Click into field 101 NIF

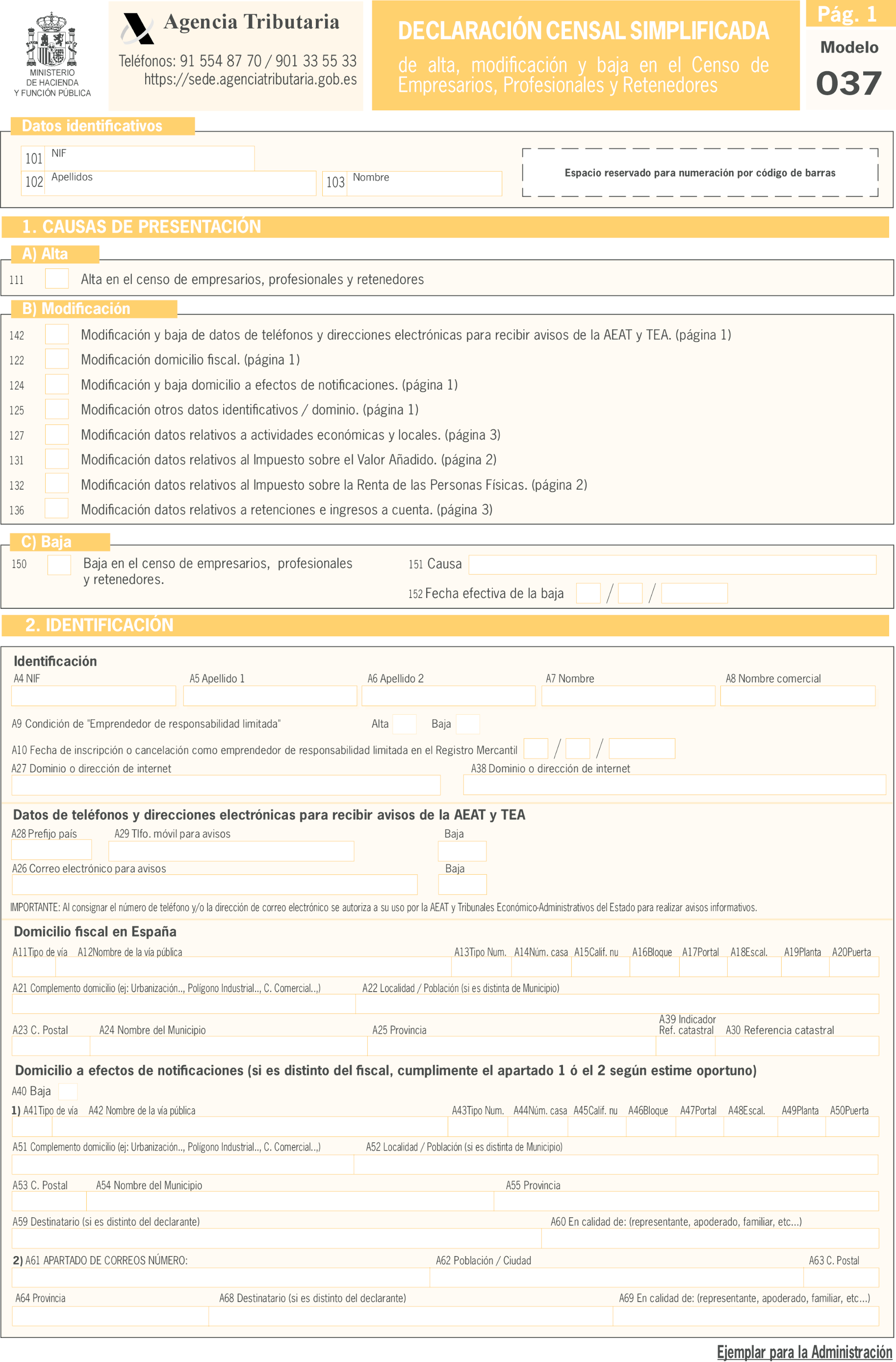(149, 158)
